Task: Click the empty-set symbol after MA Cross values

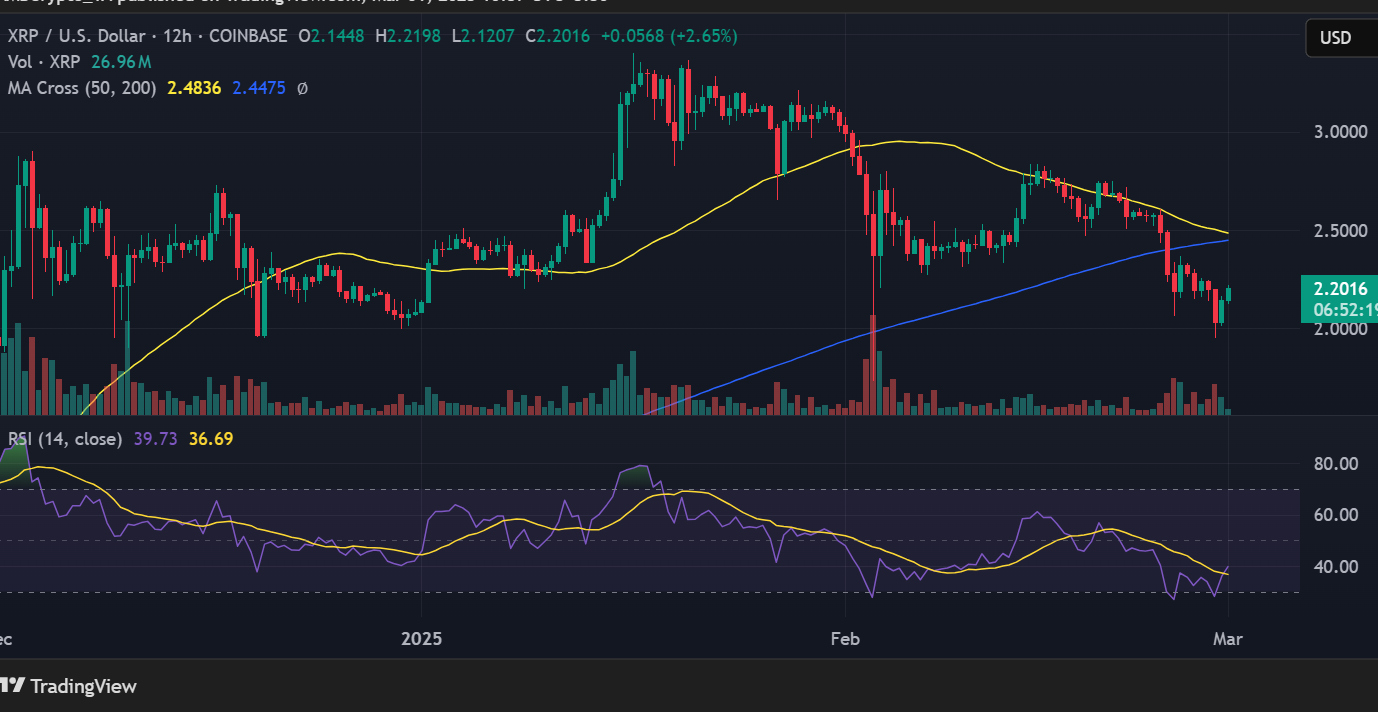Action: click(x=303, y=88)
